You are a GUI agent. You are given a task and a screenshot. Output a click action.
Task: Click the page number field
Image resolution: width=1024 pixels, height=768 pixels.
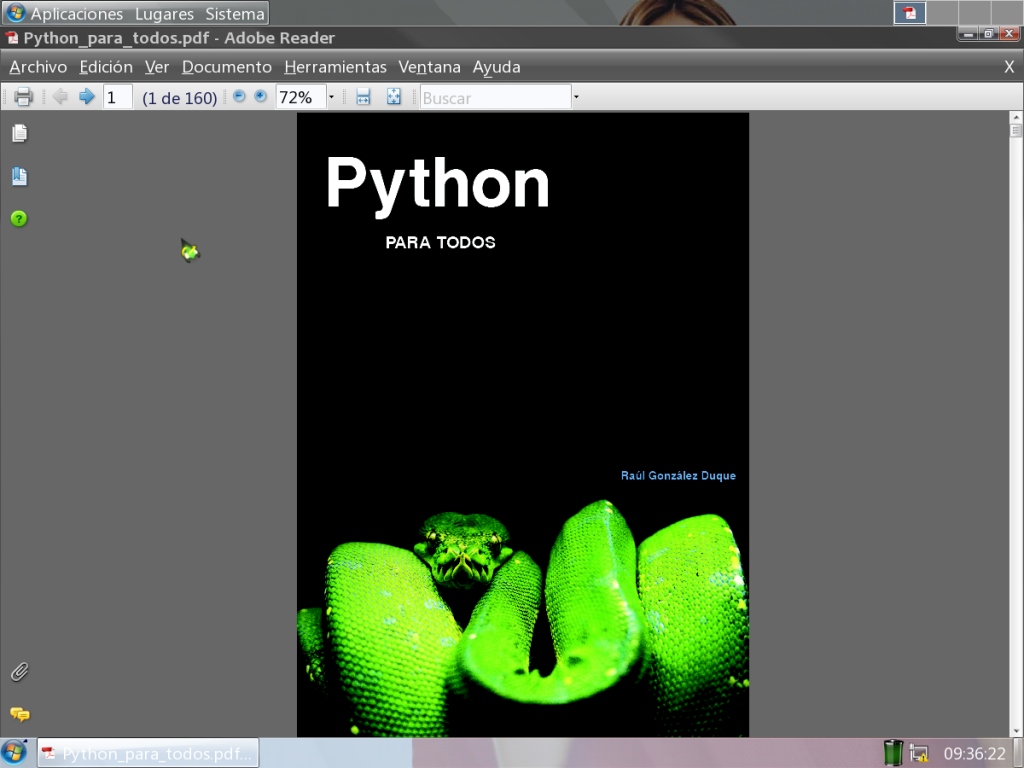click(x=118, y=97)
